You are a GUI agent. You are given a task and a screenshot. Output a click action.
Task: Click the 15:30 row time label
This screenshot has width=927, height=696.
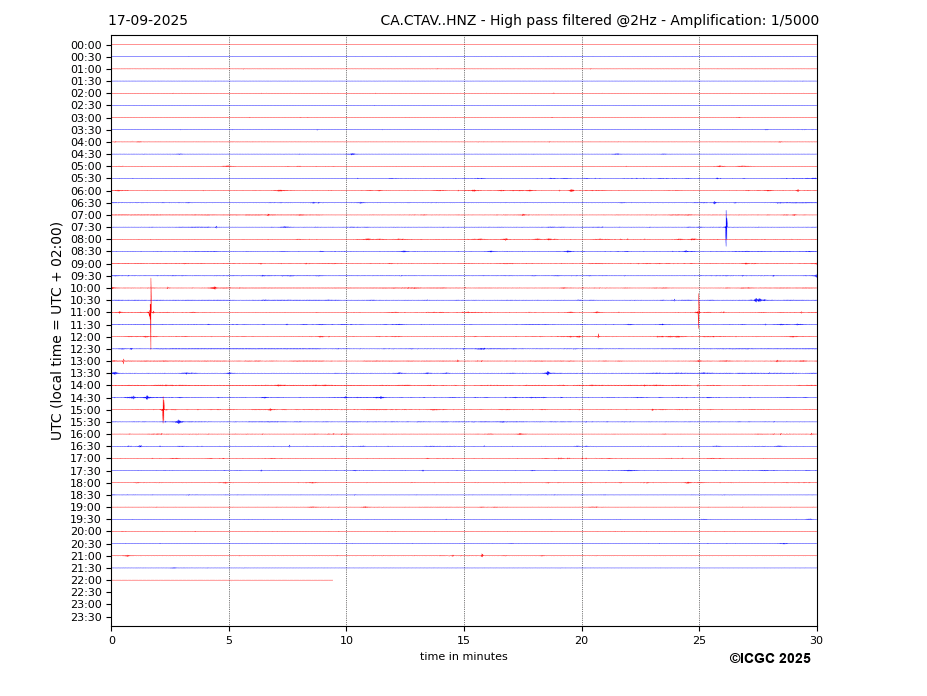(86, 422)
